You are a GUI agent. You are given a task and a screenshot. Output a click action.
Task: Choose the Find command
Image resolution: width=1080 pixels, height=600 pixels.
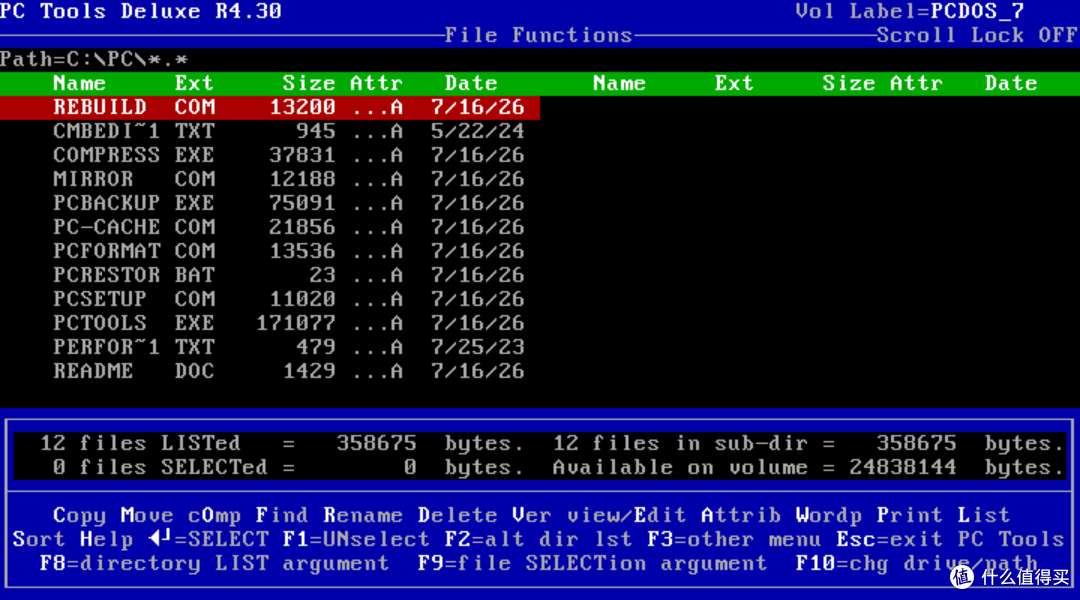(282, 515)
